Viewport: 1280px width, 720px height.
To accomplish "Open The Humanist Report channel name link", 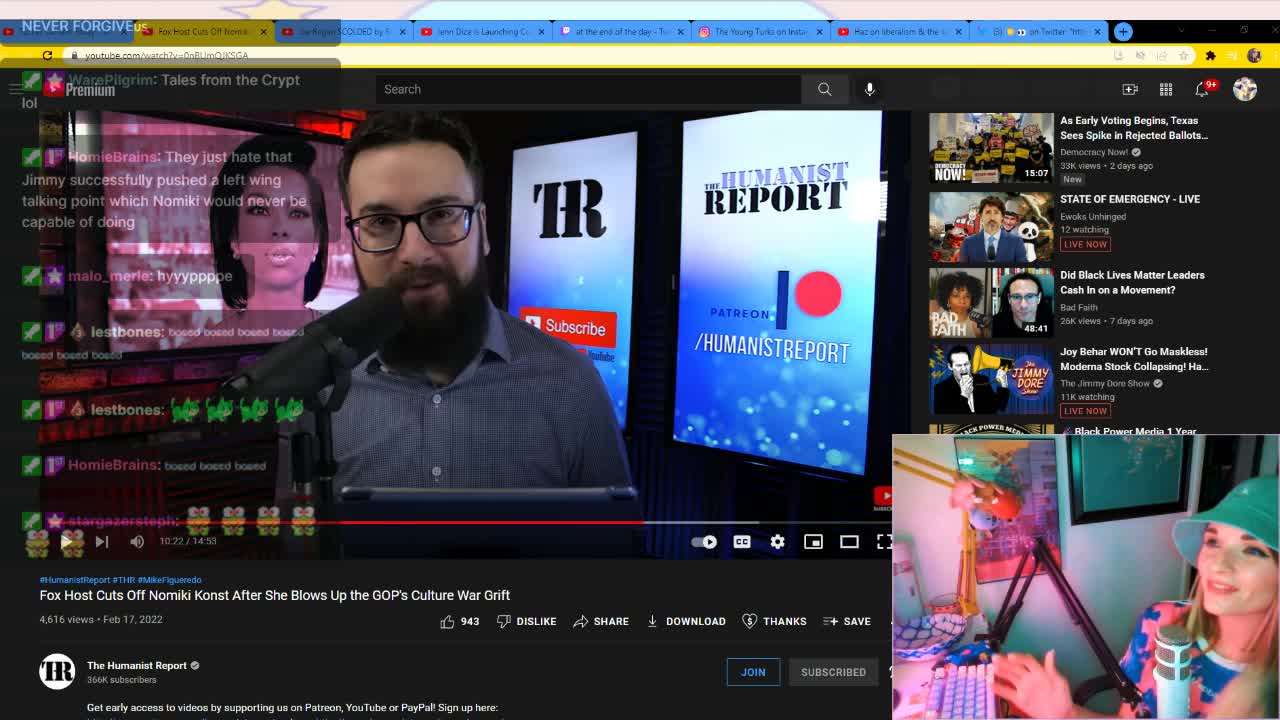I will (137, 665).
